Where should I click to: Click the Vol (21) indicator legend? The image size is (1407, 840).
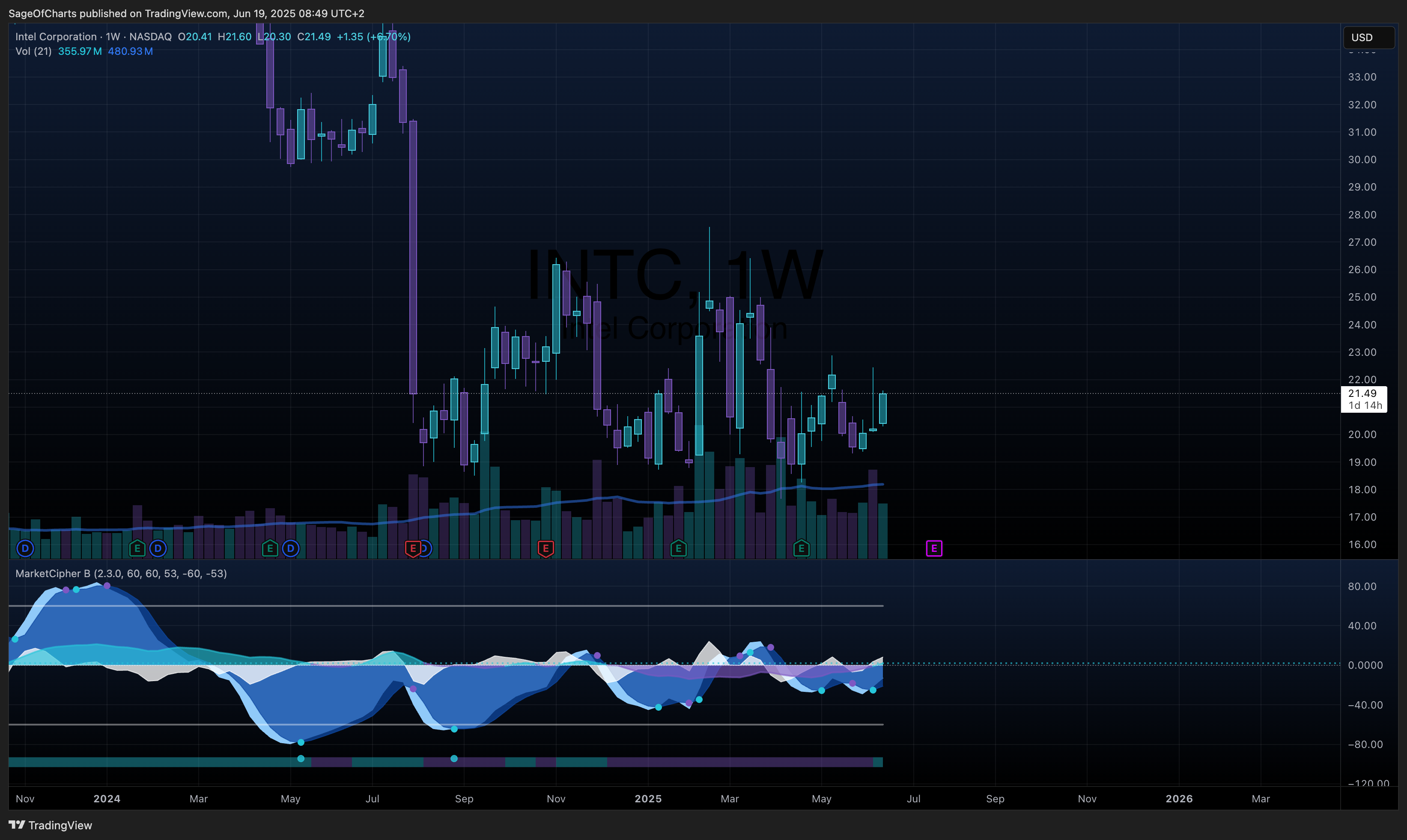(x=33, y=51)
